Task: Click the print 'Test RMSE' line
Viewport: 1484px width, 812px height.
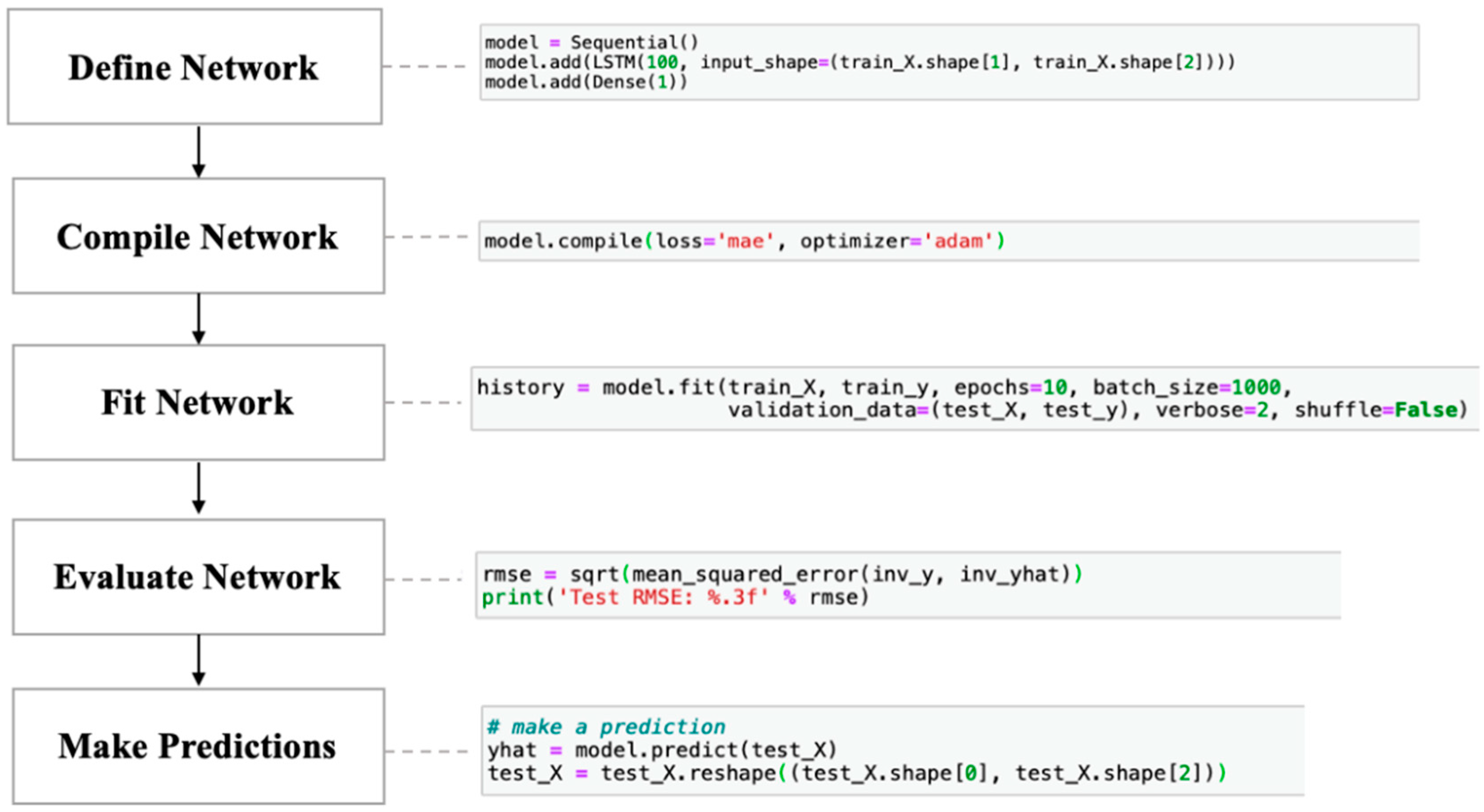Action: pyautogui.click(x=674, y=597)
